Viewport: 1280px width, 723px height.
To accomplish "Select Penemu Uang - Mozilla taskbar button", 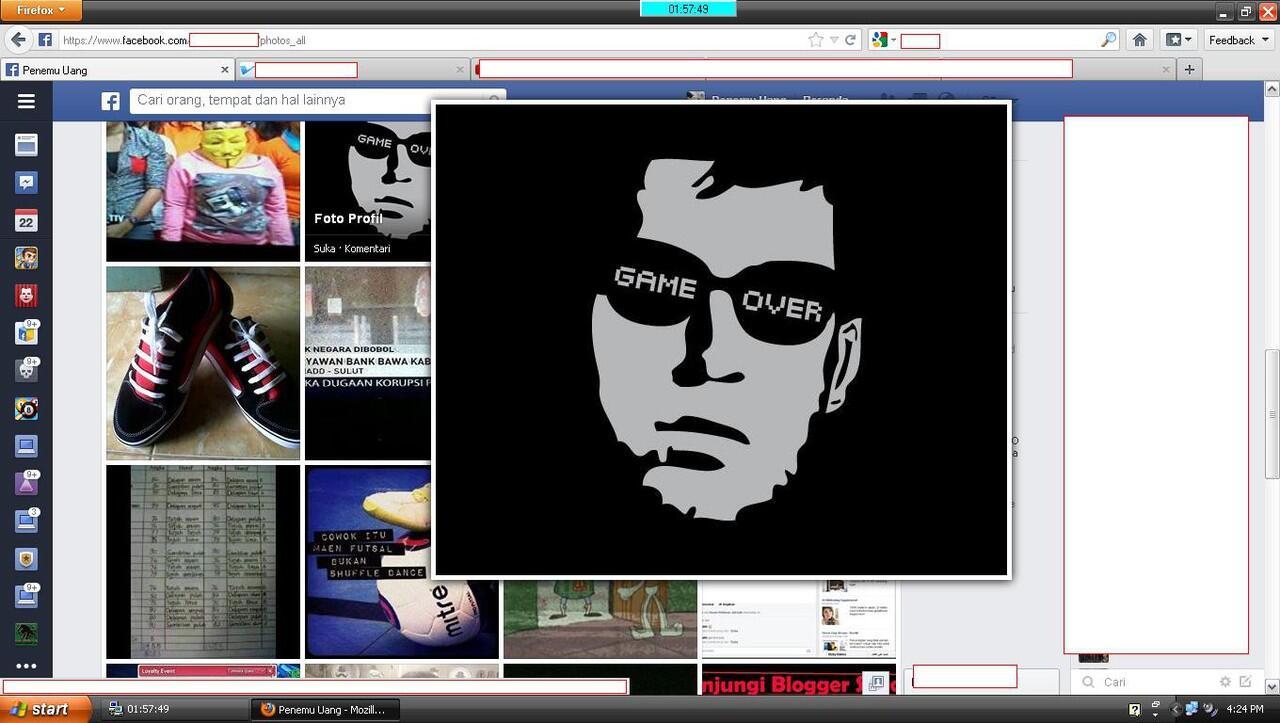I will tap(325, 709).
